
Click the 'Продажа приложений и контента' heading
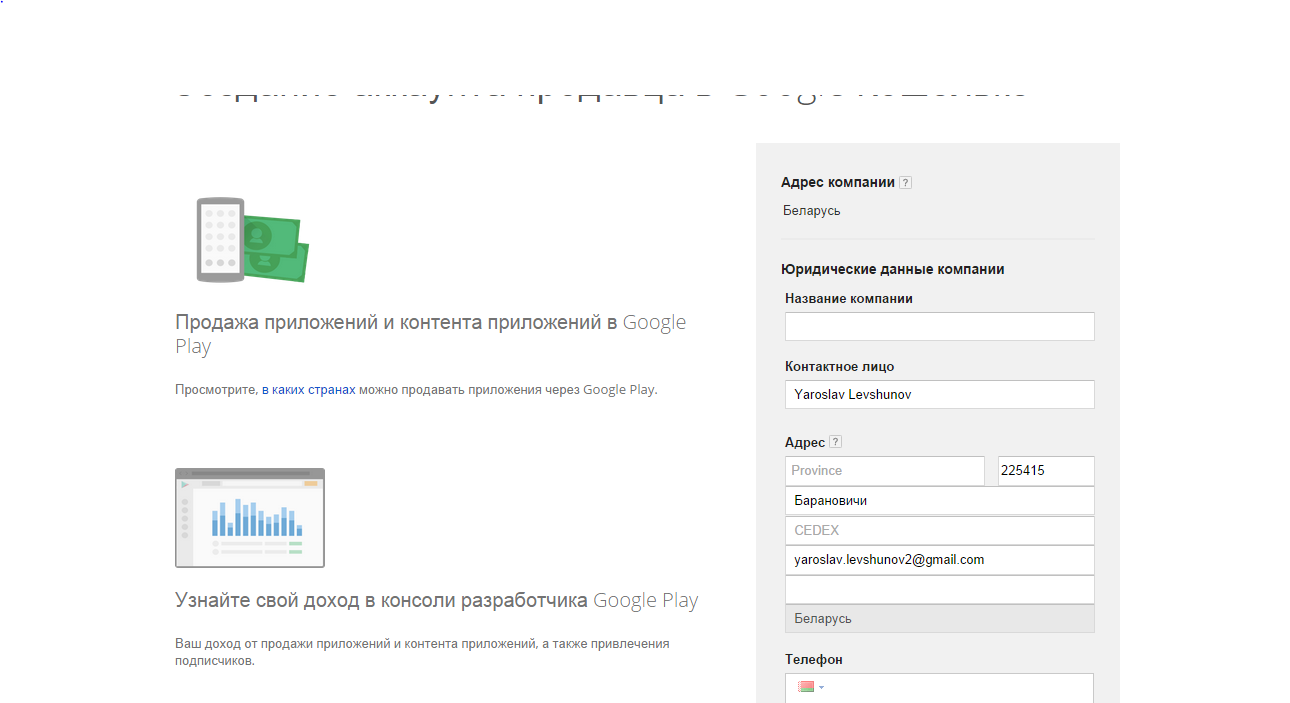431,335
